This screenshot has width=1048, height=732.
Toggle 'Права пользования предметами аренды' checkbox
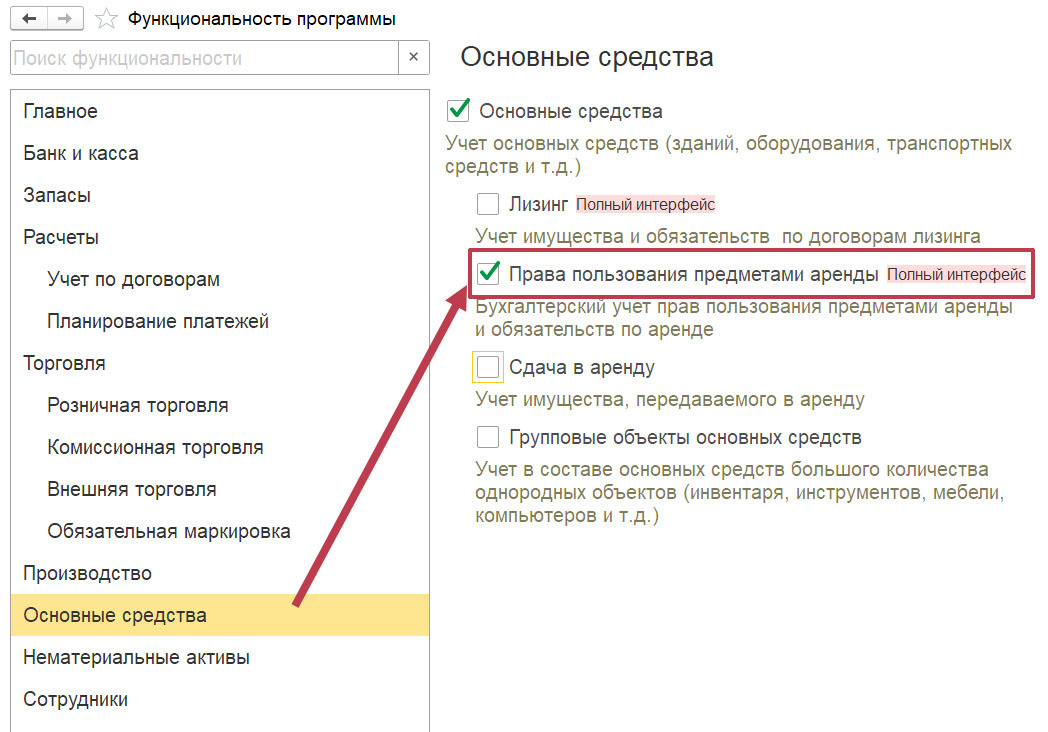pos(488,273)
